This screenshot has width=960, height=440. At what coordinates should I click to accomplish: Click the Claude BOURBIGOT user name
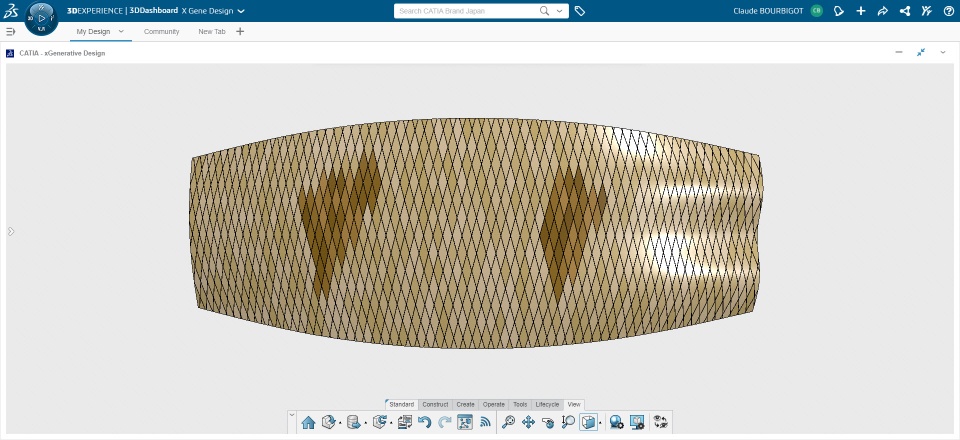click(768, 11)
